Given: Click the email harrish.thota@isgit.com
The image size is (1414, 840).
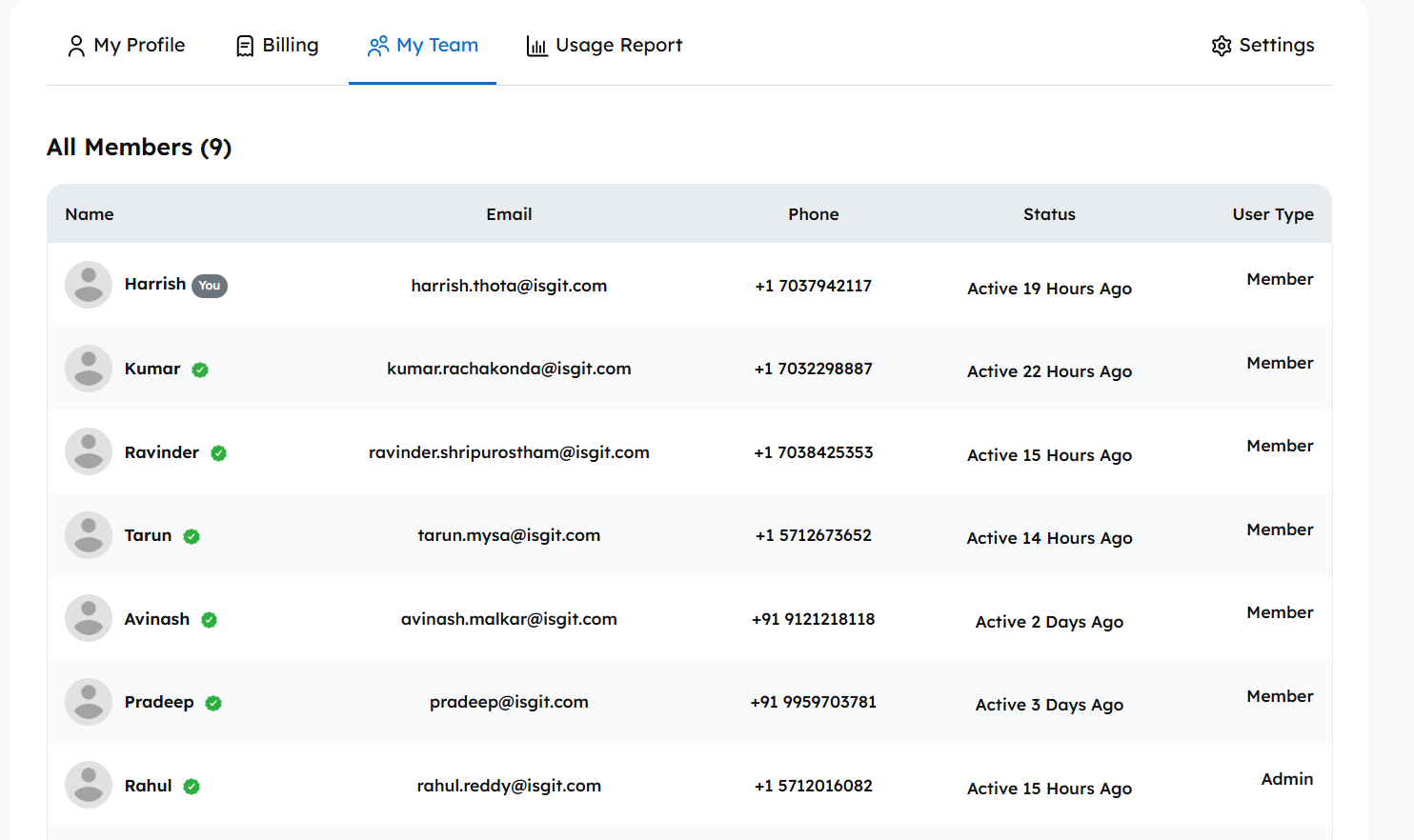Looking at the screenshot, I should click(509, 286).
